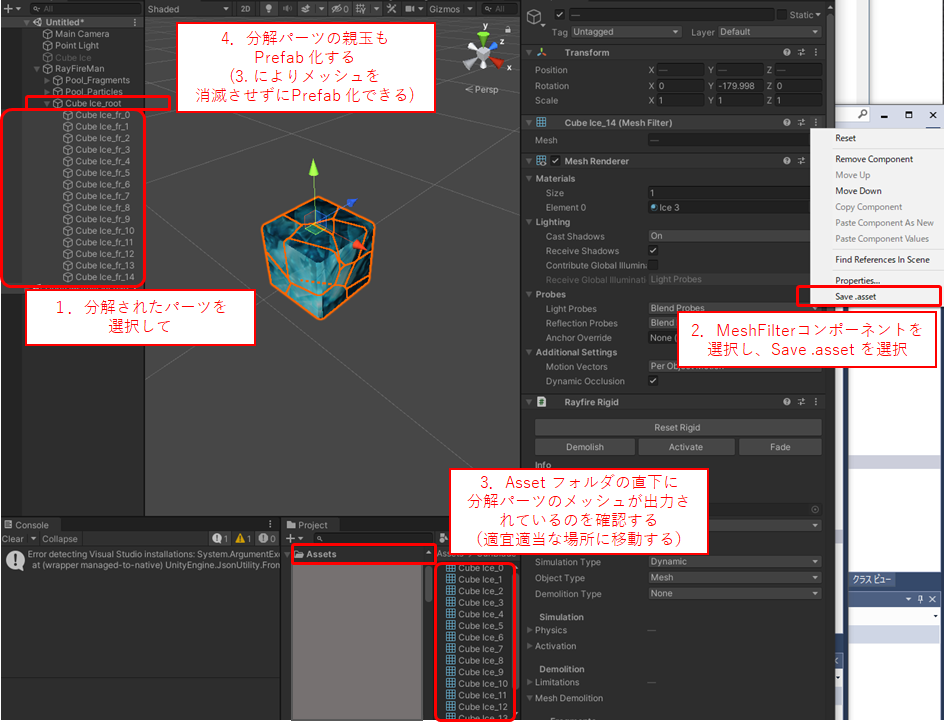This screenshot has width=944, height=722.
Task: Switch projection by clicking Persp label
Action: pyautogui.click(x=486, y=89)
